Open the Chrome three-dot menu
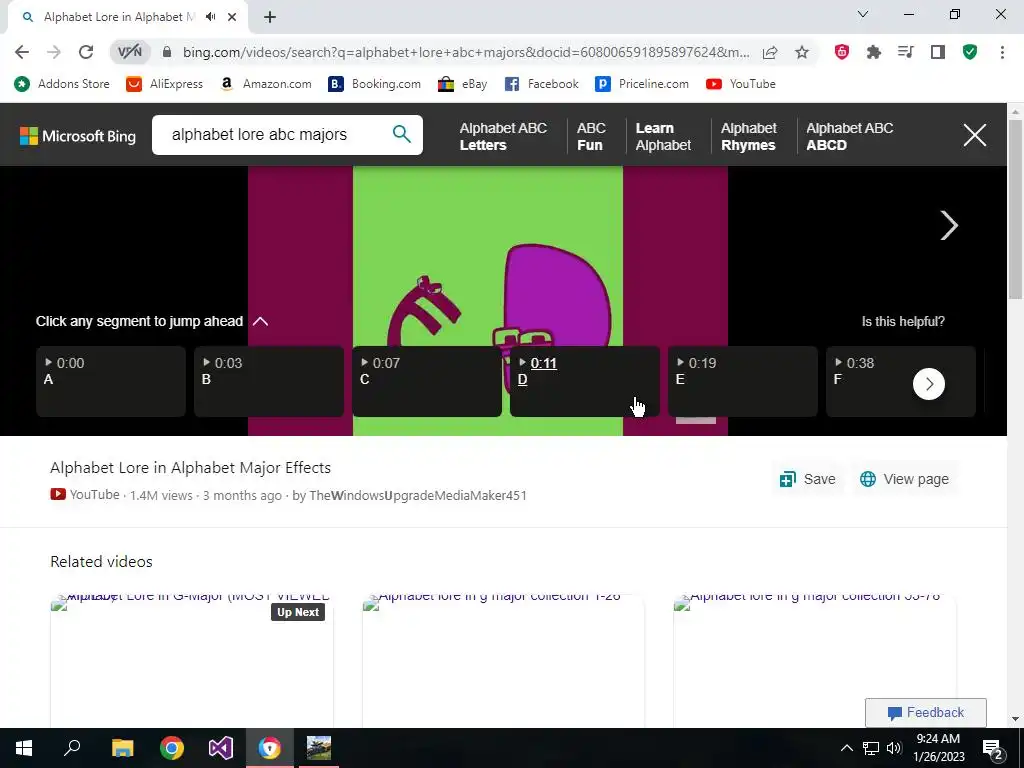 click(x=1002, y=52)
